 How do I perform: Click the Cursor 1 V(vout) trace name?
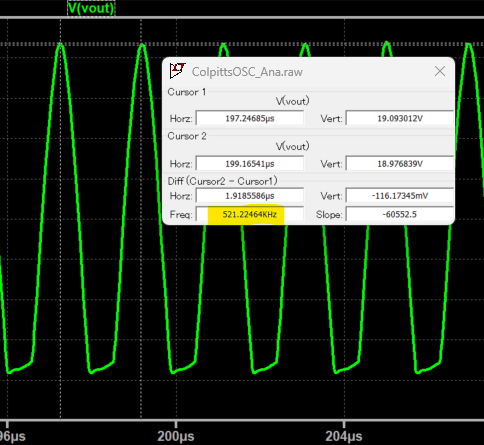point(293,101)
